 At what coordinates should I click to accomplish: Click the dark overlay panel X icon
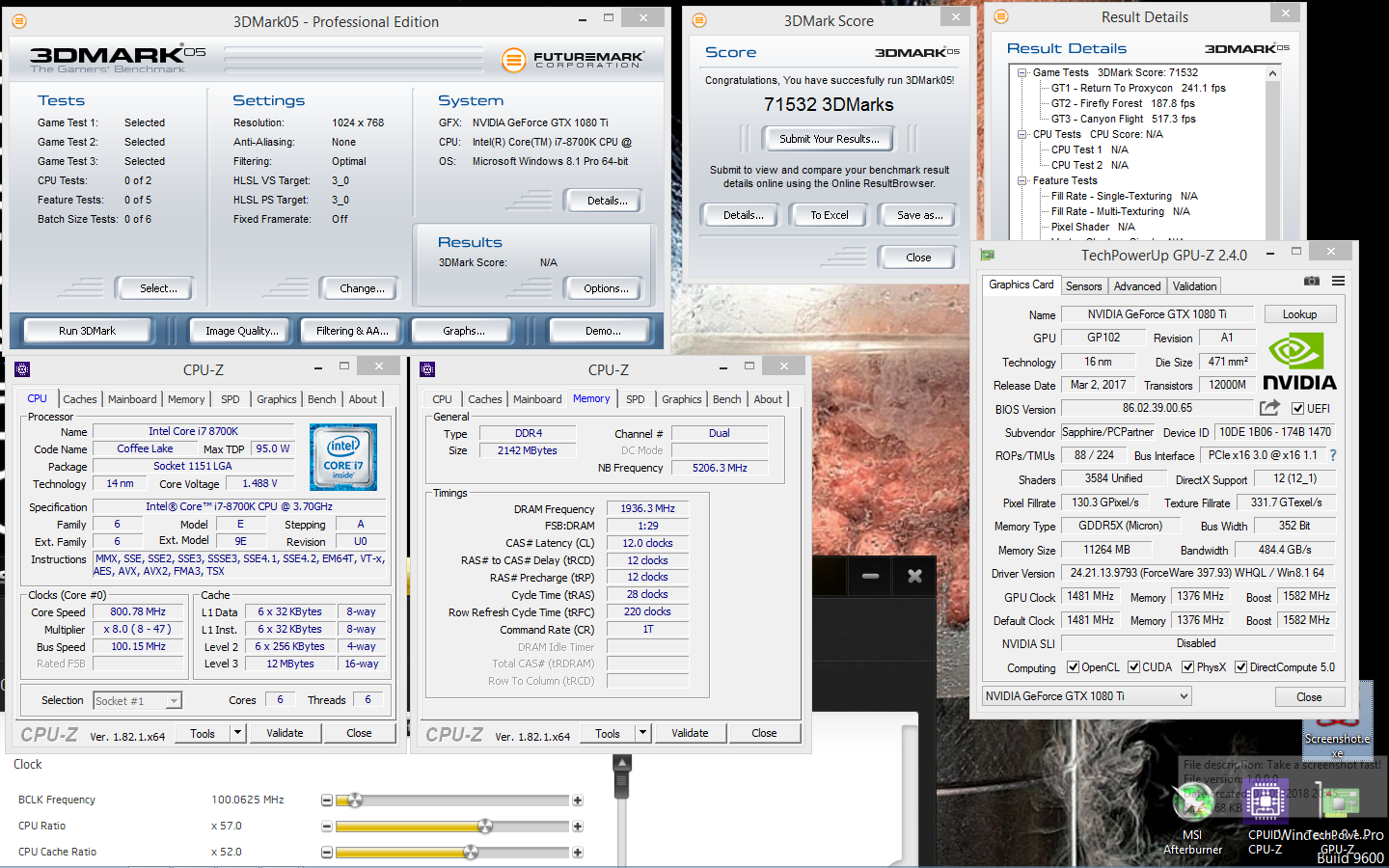914,576
